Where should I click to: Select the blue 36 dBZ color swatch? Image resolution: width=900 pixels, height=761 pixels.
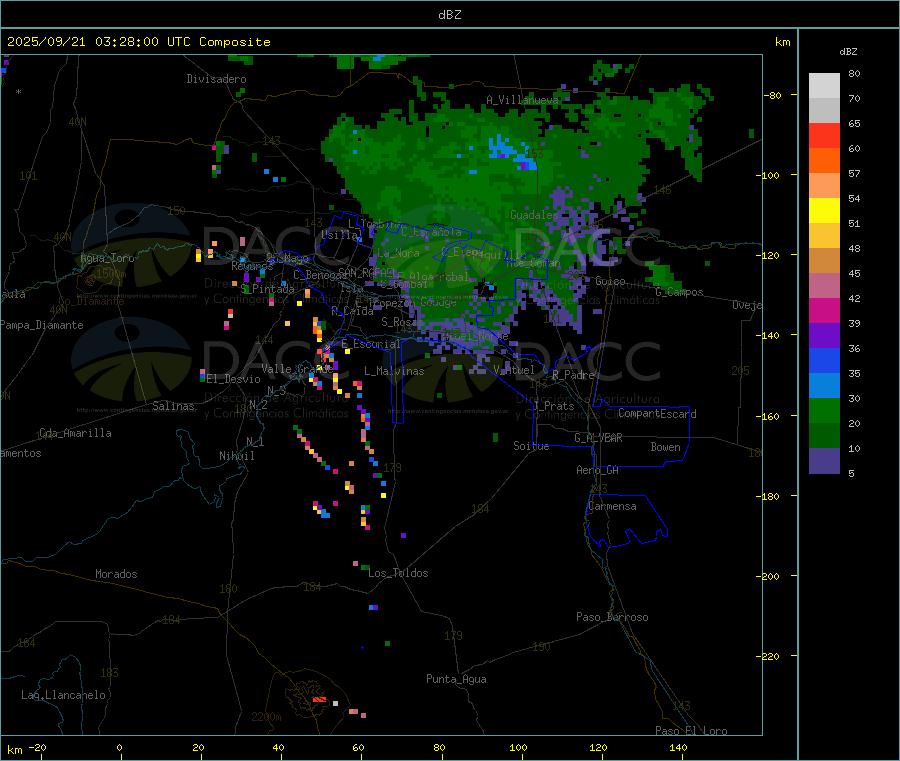[824, 360]
